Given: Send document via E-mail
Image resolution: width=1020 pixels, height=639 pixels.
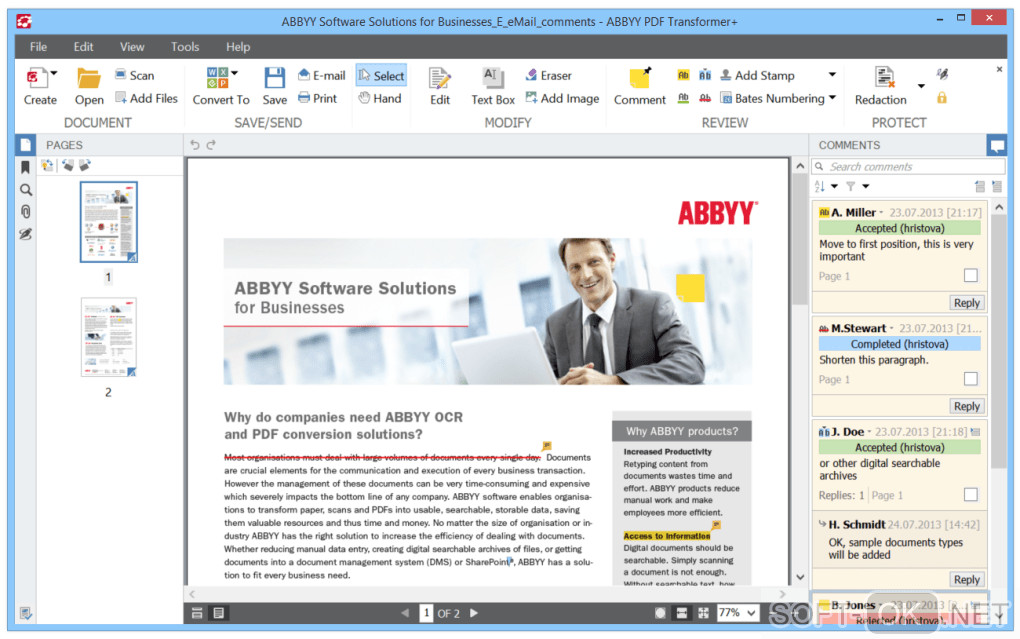Looking at the screenshot, I should point(321,75).
